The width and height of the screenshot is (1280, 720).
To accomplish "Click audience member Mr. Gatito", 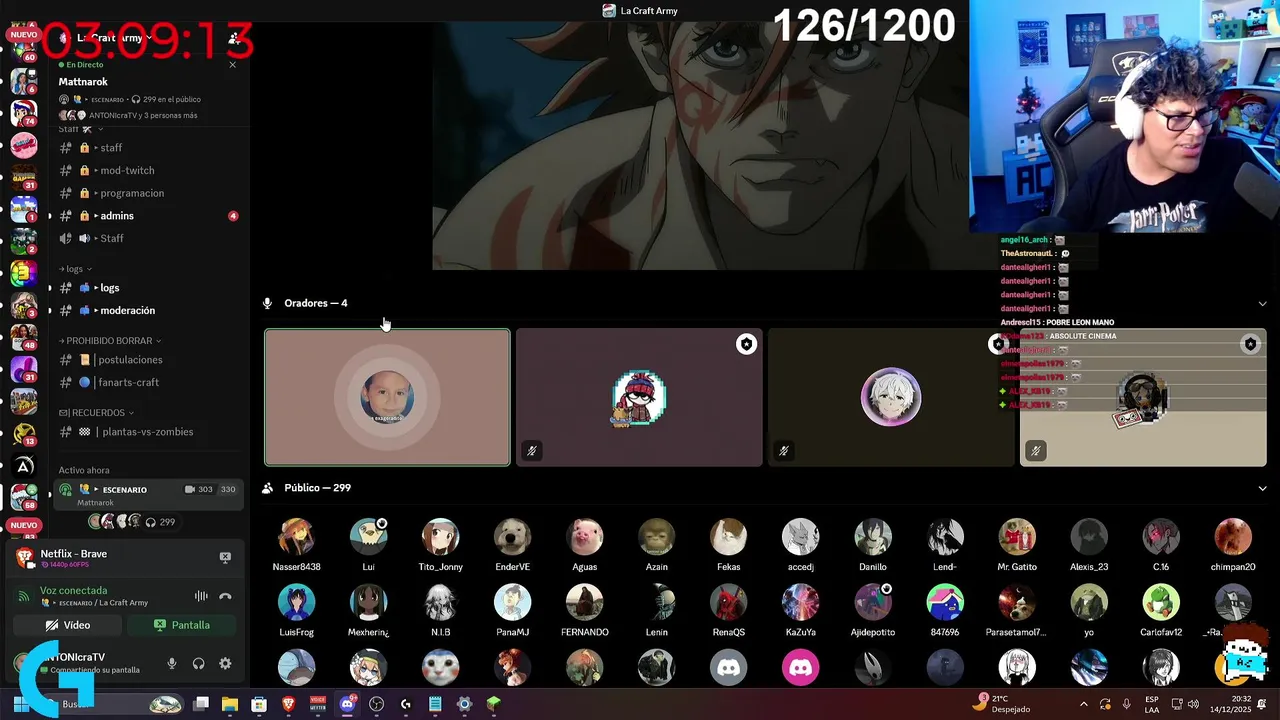I will (x=1016, y=545).
